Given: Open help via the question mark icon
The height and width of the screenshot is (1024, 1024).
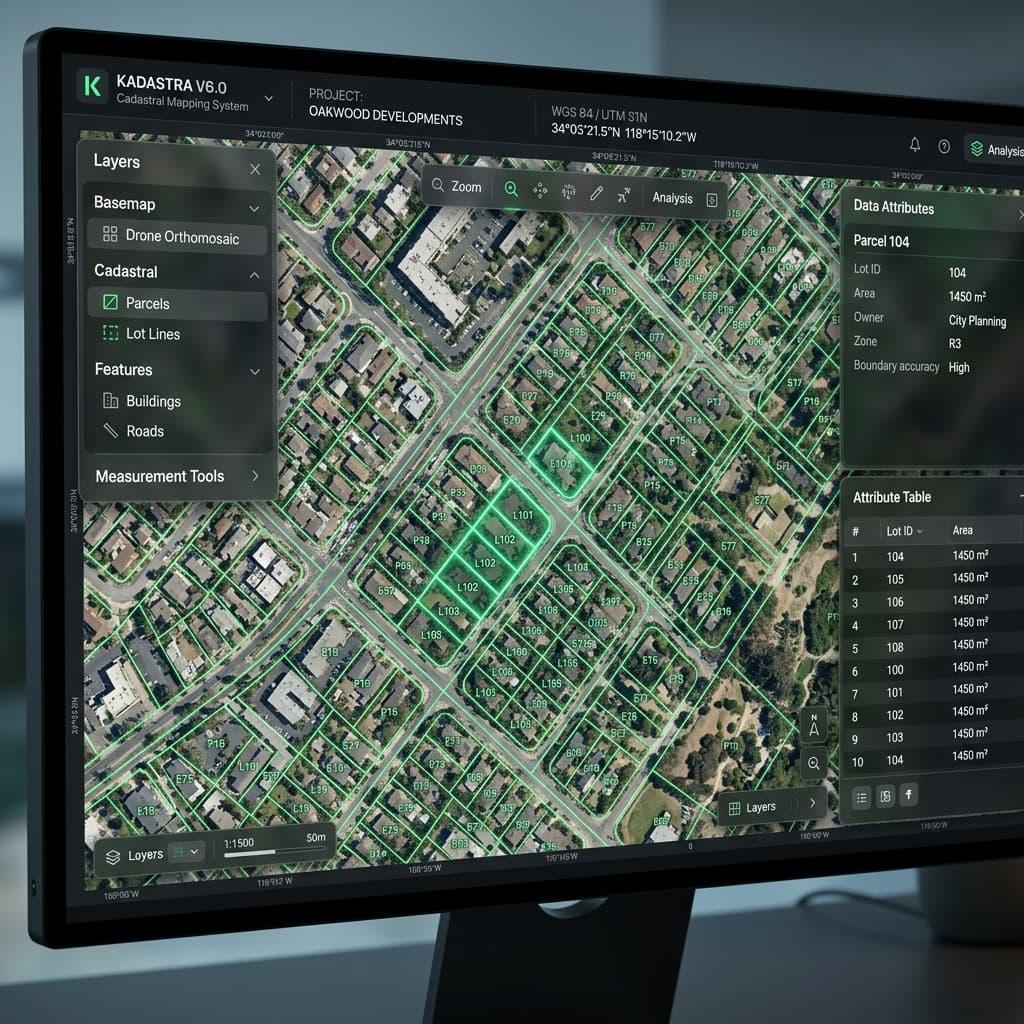Looking at the screenshot, I should [944, 146].
